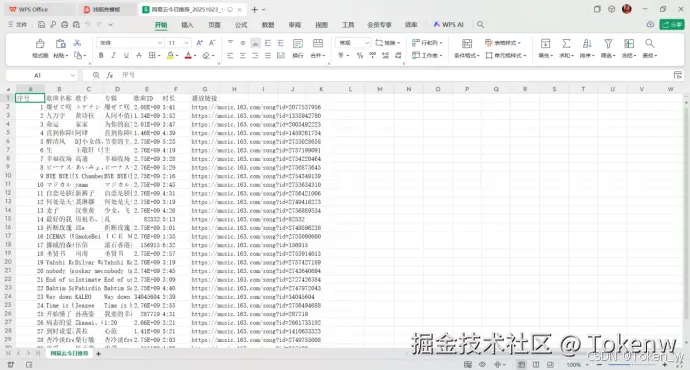Open the Insert ribbon tab
Viewport: 690px width, 370px height.
tap(187, 25)
